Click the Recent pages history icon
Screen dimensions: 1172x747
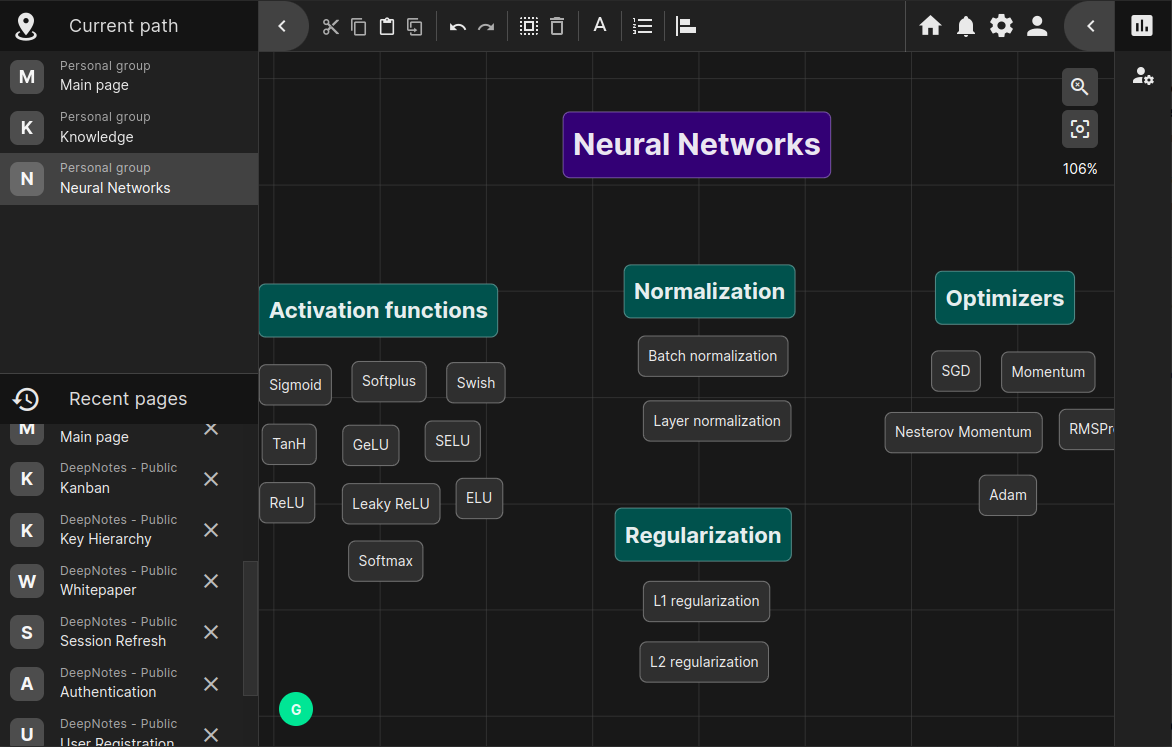pyautogui.click(x=26, y=399)
